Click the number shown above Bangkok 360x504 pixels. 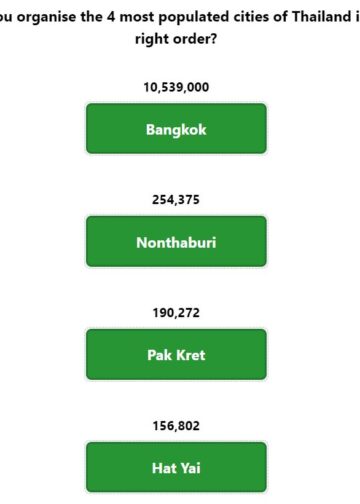176,87
